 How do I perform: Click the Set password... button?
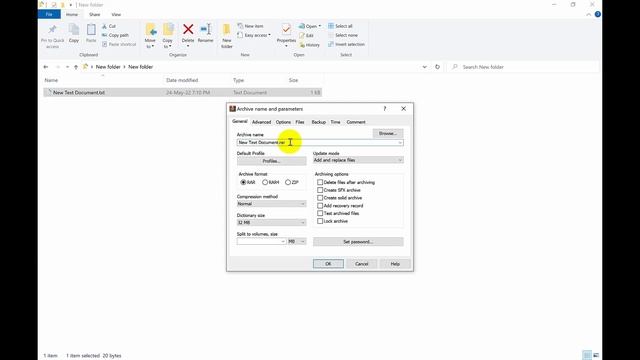click(x=358, y=242)
